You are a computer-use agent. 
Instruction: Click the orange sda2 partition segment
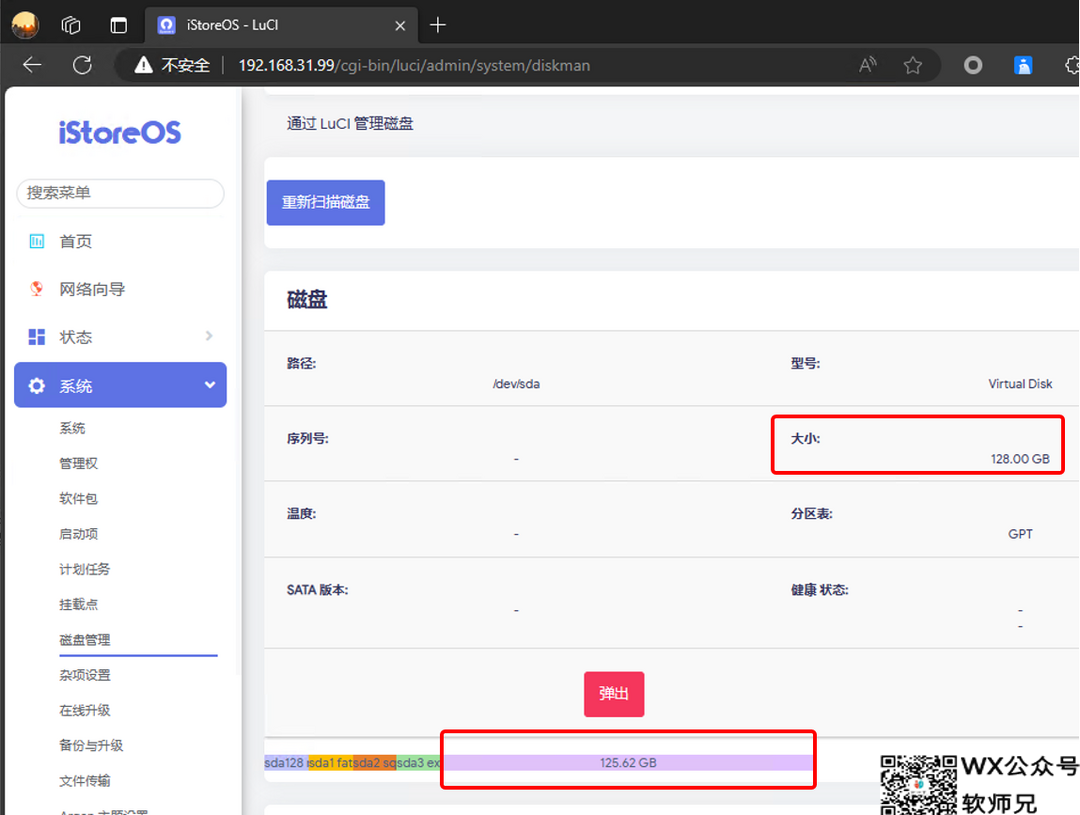(375, 763)
